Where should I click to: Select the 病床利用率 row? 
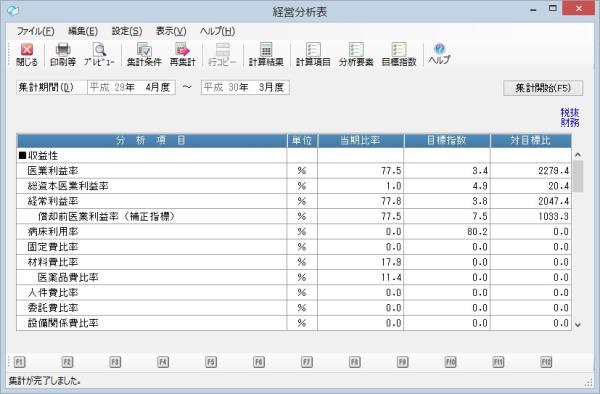point(294,232)
